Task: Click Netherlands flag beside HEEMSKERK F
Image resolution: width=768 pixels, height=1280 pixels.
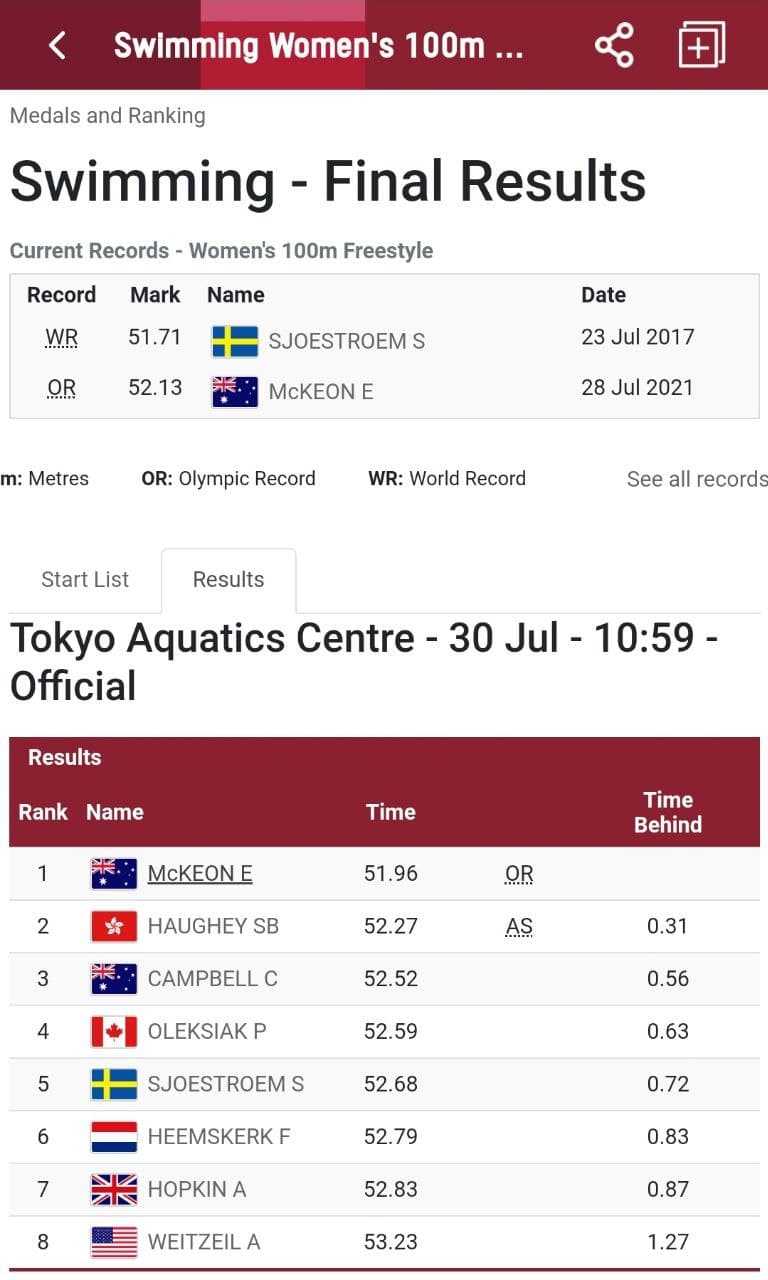Action: 114,1136
